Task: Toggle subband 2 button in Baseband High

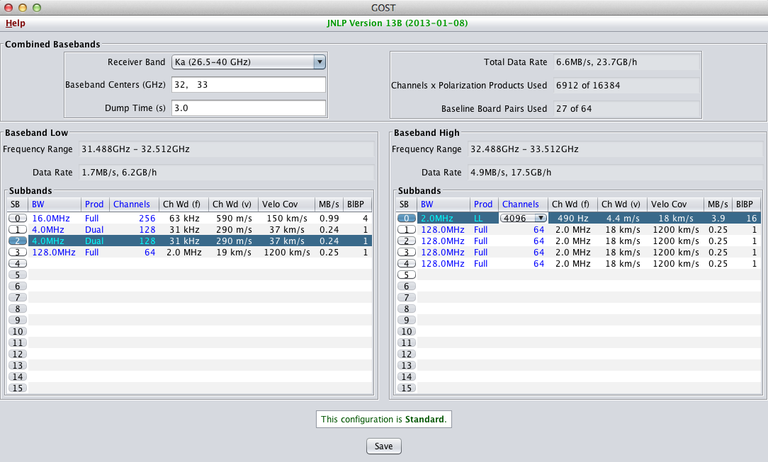Action: tap(406, 241)
